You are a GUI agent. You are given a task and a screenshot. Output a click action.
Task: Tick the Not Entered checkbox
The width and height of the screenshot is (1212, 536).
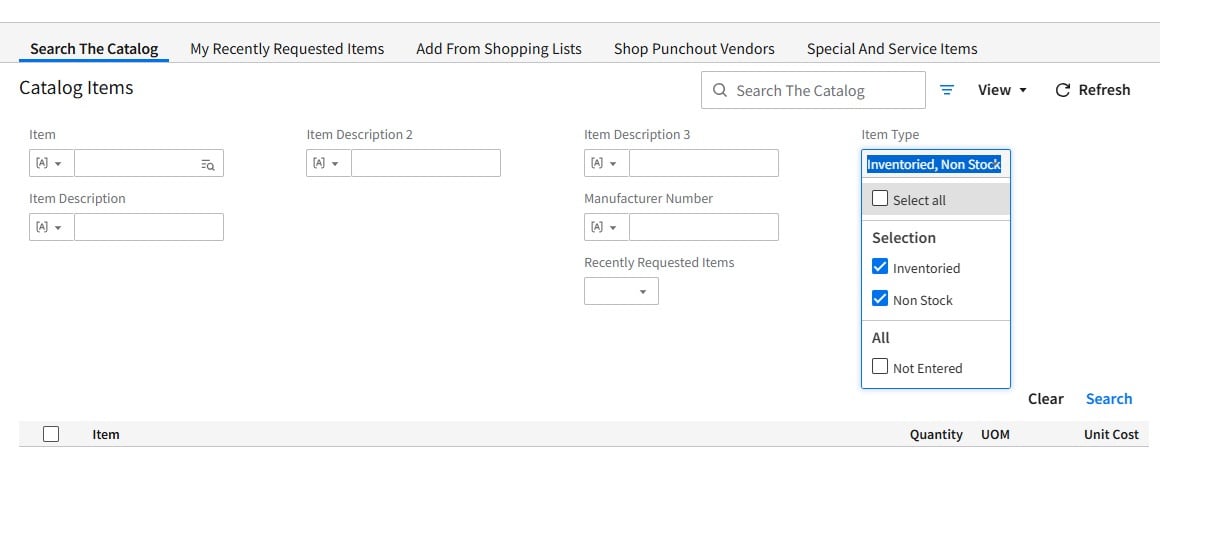[x=880, y=367]
